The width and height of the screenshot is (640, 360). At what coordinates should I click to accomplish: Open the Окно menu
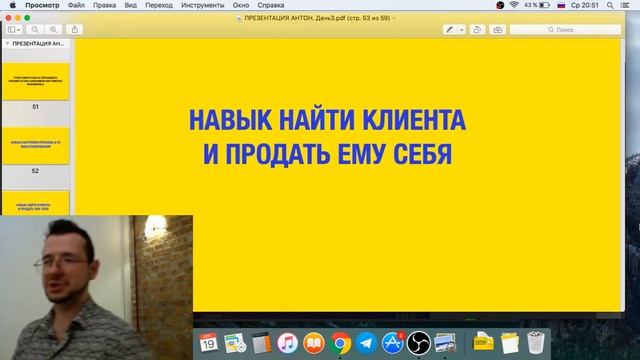[x=241, y=5]
